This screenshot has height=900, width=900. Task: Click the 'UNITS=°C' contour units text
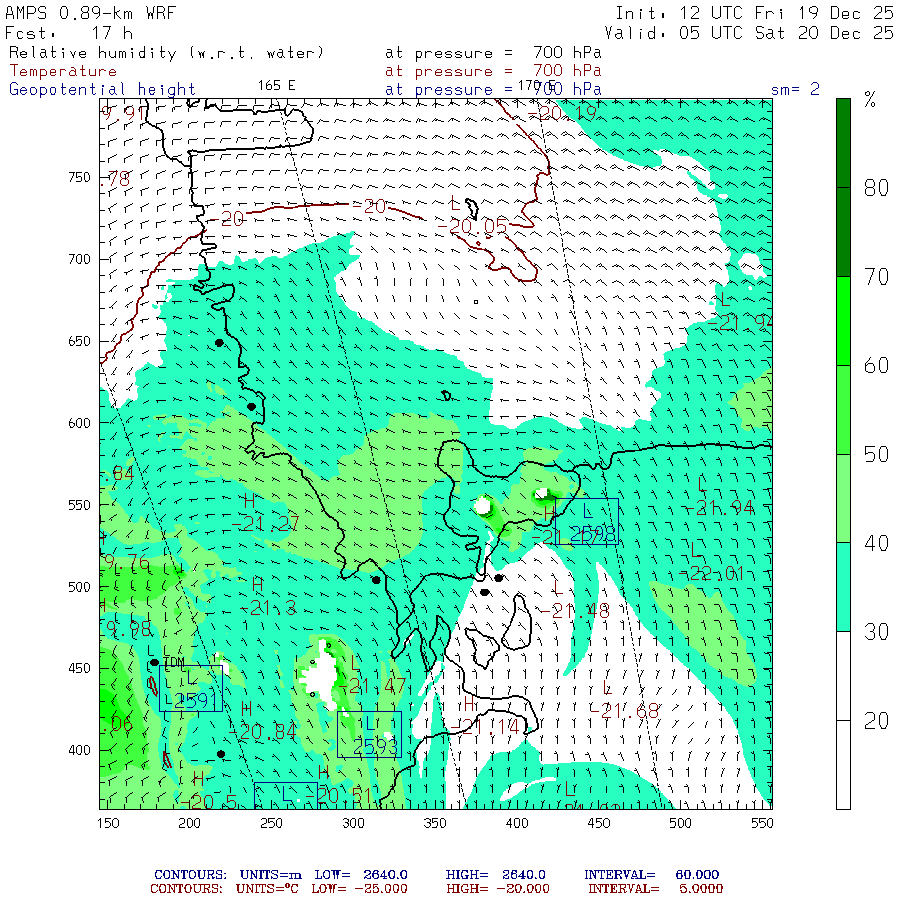[267, 889]
